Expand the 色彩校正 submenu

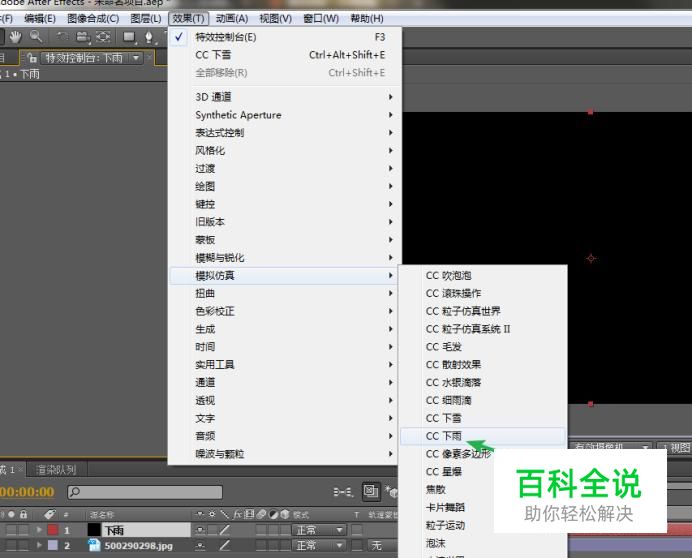pos(285,311)
